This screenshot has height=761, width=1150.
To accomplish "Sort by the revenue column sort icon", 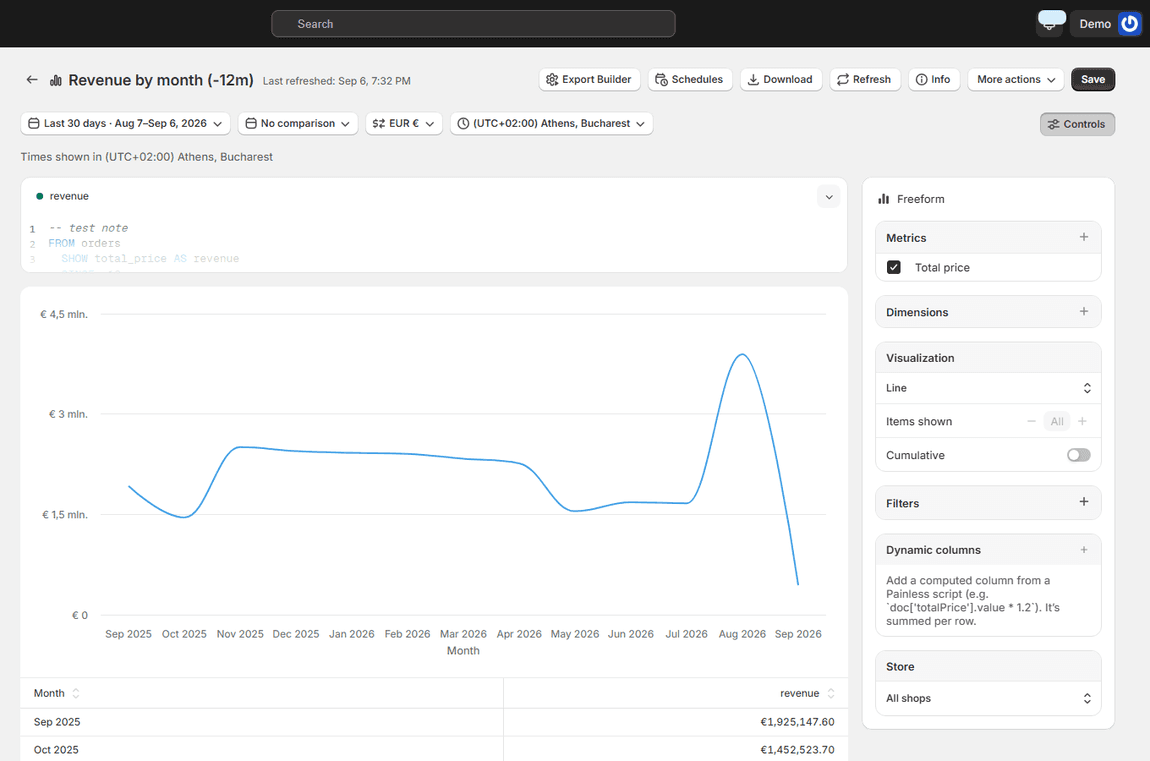I will pyautogui.click(x=830, y=693).
